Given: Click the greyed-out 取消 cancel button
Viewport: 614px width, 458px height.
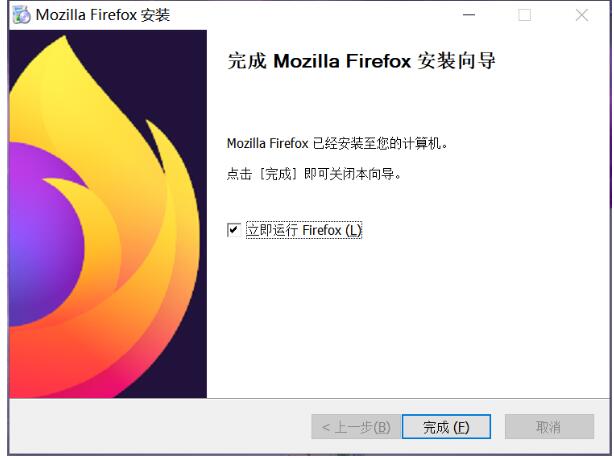Looking at the screenshot, I should (x=549, y=427).
